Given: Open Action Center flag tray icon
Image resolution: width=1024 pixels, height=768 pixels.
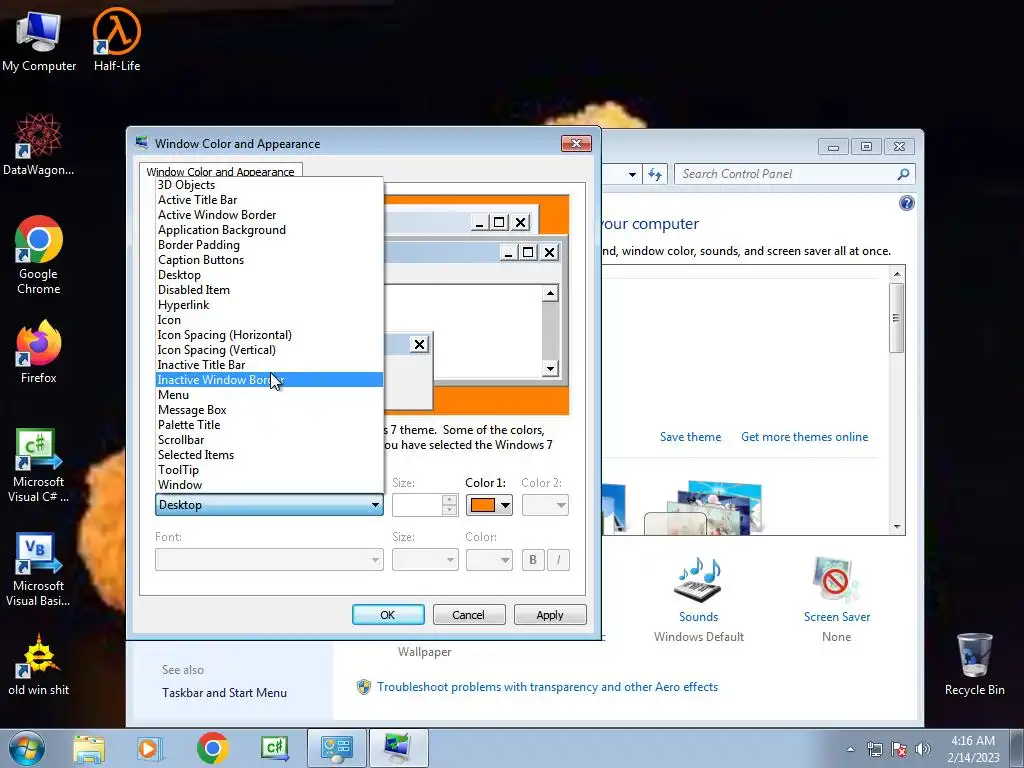Looking at the screenshot, I should (899, 749).
